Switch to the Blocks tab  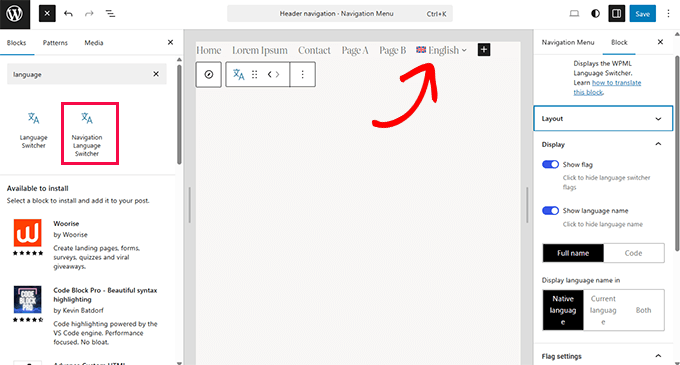pos(16,42)
